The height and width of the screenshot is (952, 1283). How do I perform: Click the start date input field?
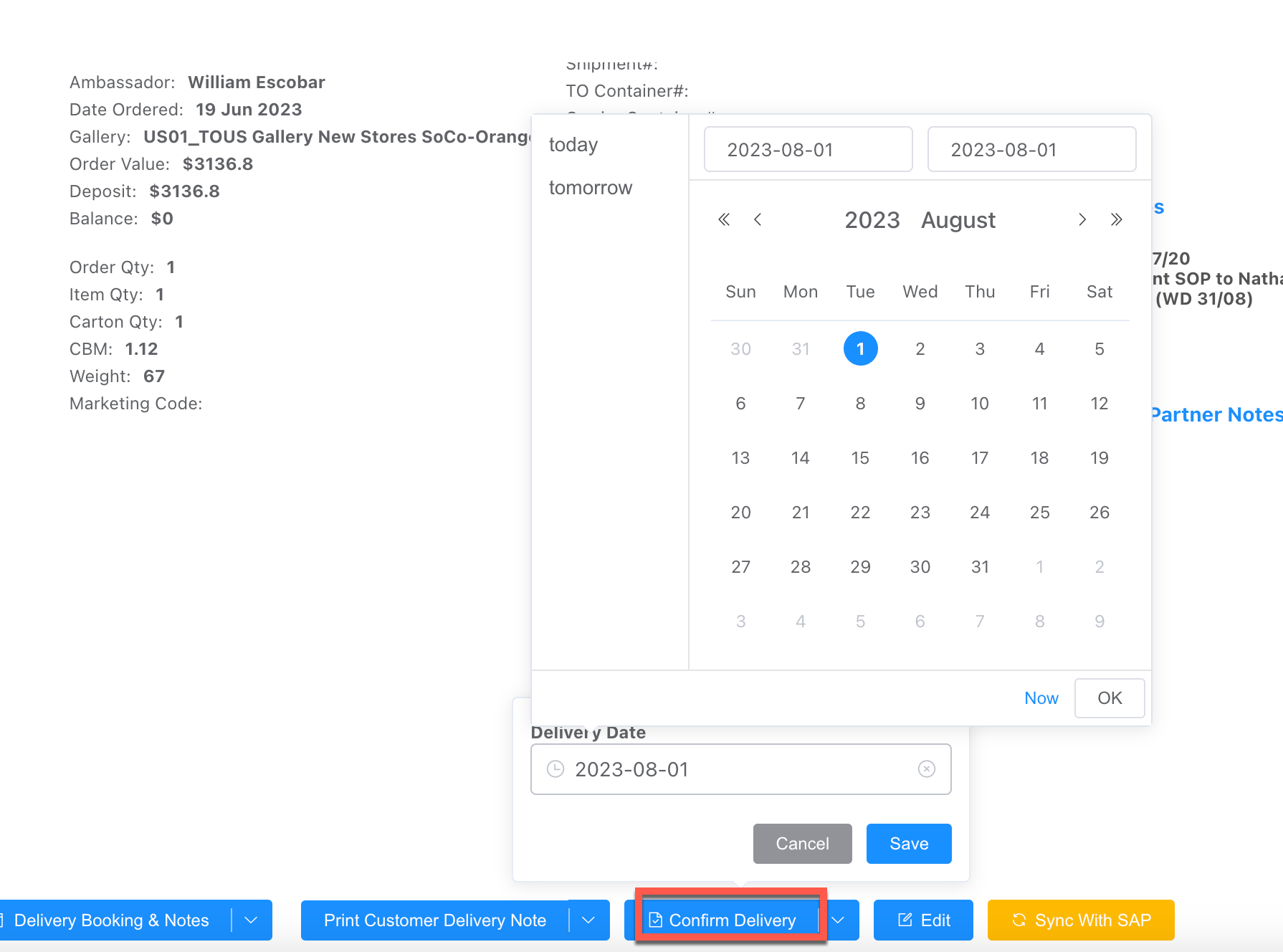click(808, 150)
